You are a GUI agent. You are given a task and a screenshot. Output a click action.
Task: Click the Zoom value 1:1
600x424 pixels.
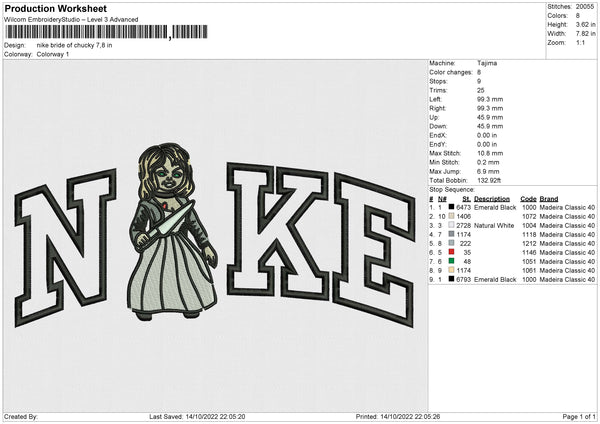click(x=580, y=42)
